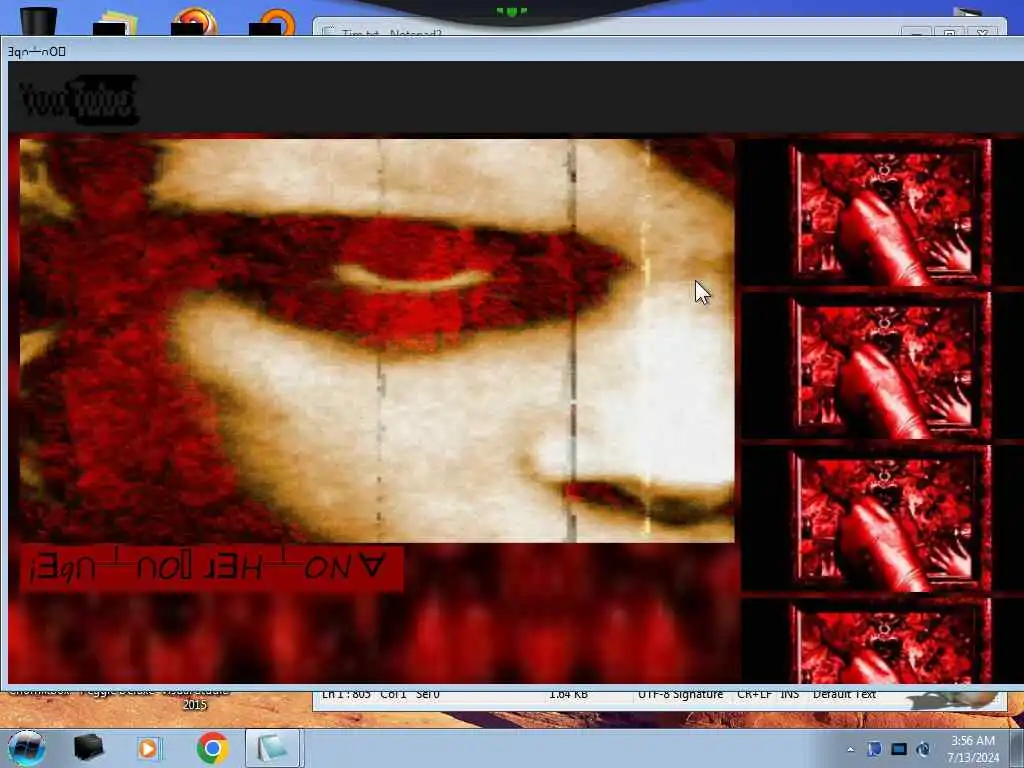Switch to Notepad2 taskbar button
This screenshot has width=1024, height=768.
[x=272, y=748]
